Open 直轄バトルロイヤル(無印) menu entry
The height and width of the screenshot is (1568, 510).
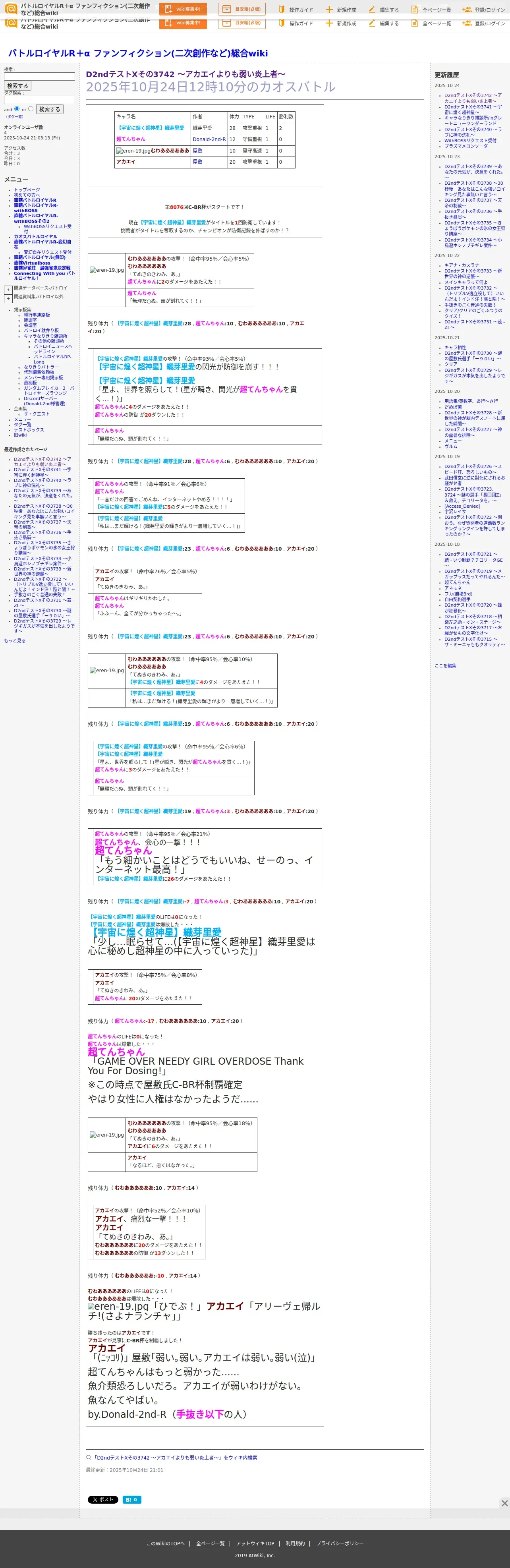click(x=40, y=257)
